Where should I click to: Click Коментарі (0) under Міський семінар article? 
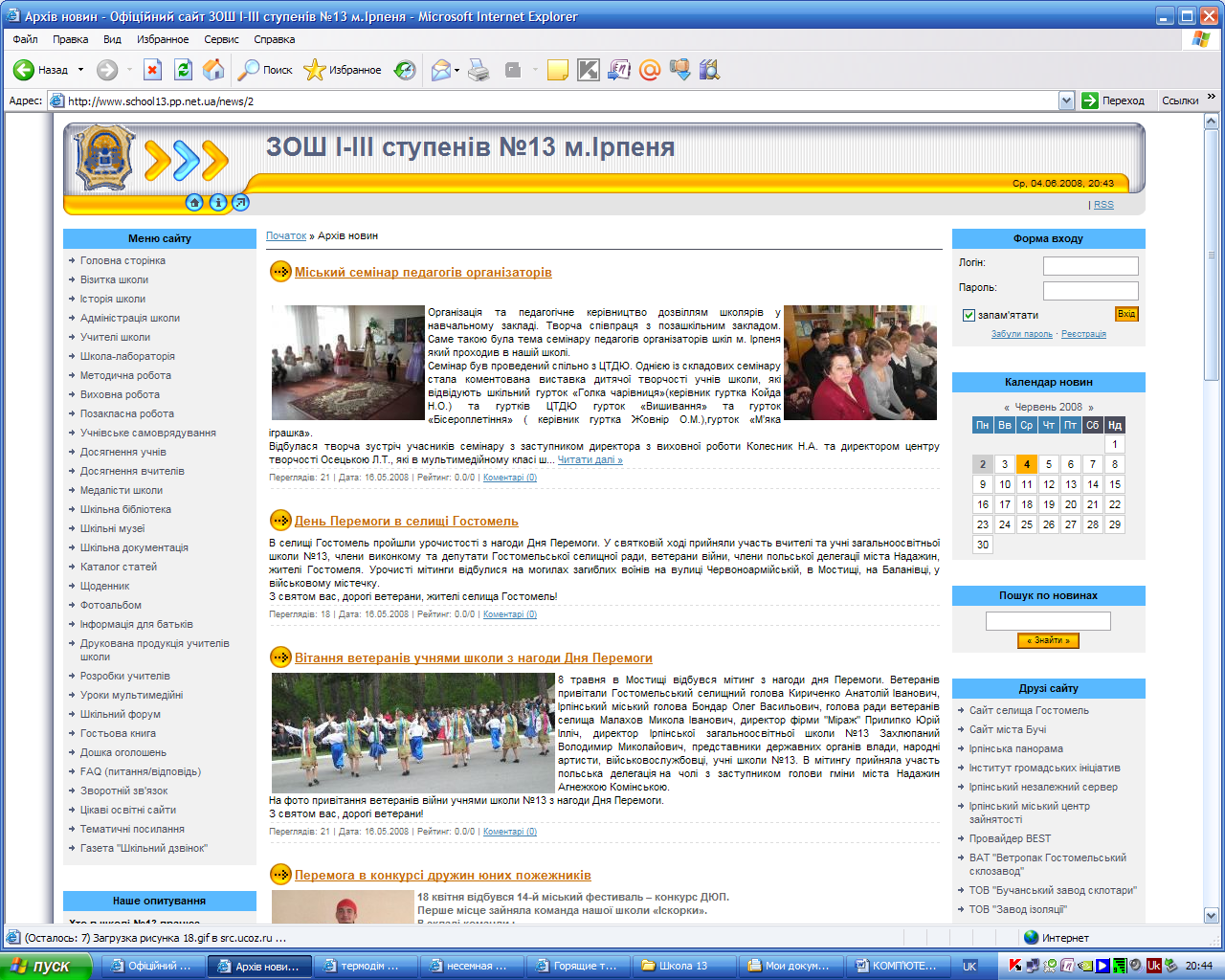coord(510,478)
